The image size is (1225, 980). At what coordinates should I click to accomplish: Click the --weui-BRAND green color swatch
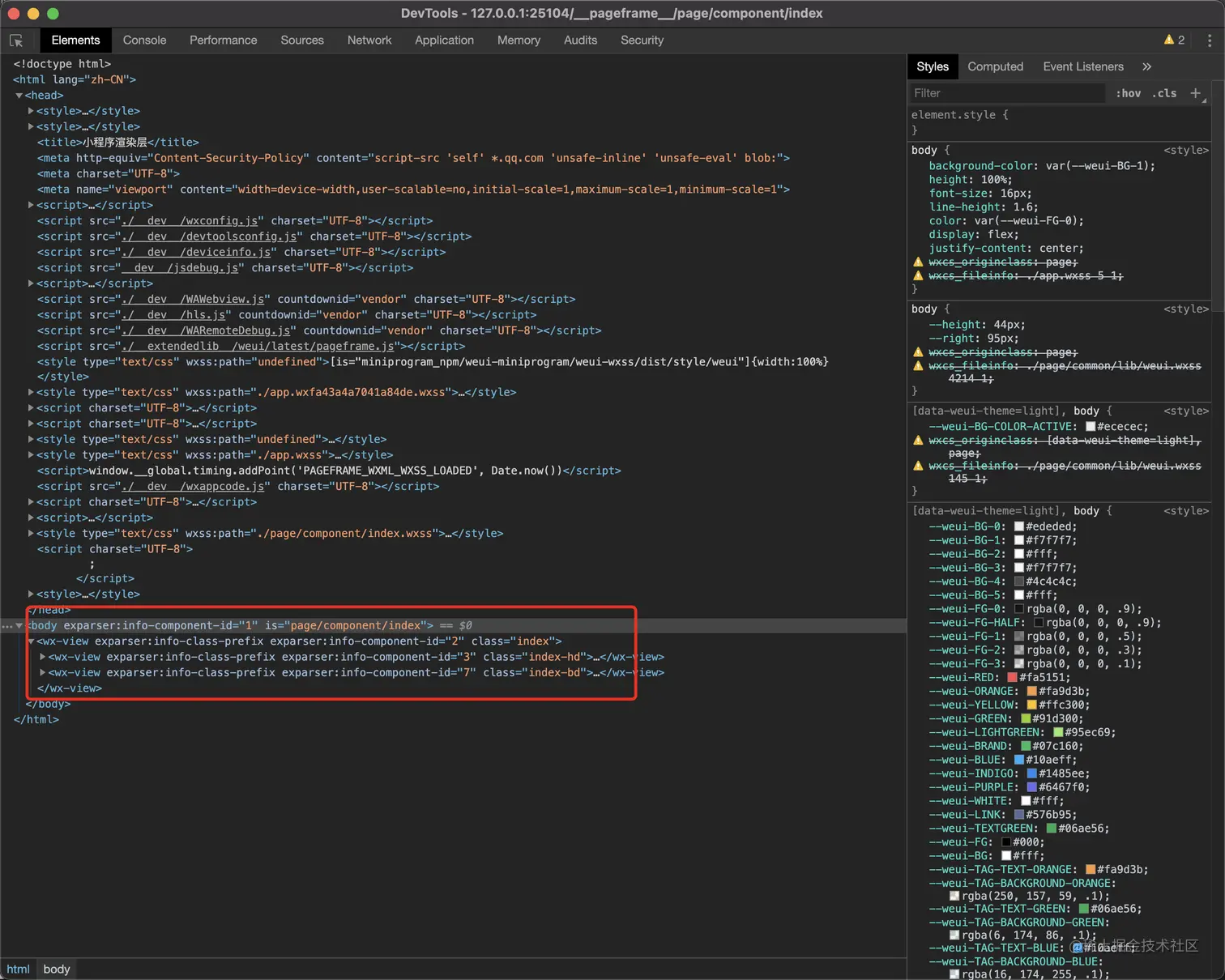coord(1026,746)
